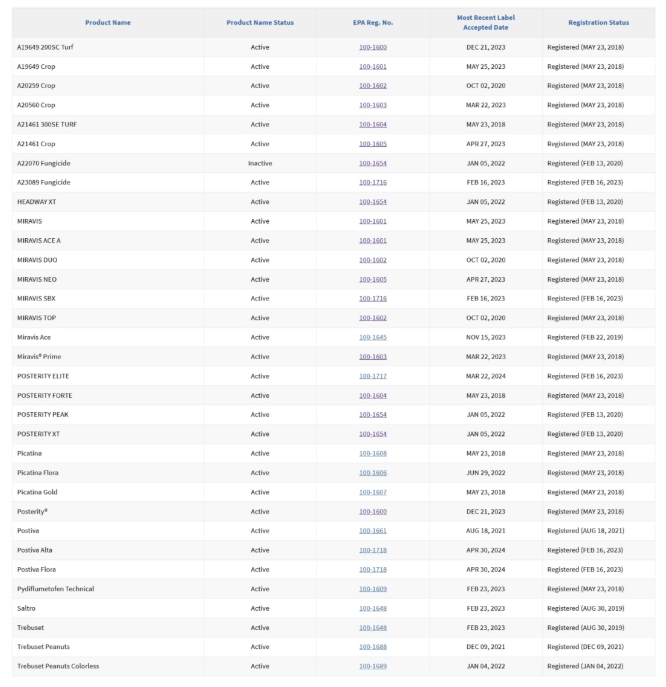The image size is (666, 687).
Task: Sort by Product Name Status header
Action: coord(260,22)
